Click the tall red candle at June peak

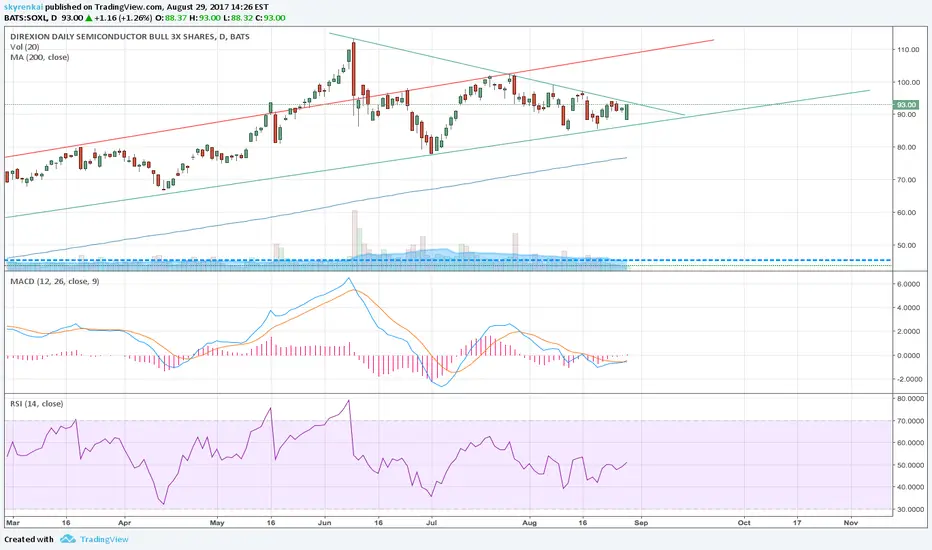[354, 70]
